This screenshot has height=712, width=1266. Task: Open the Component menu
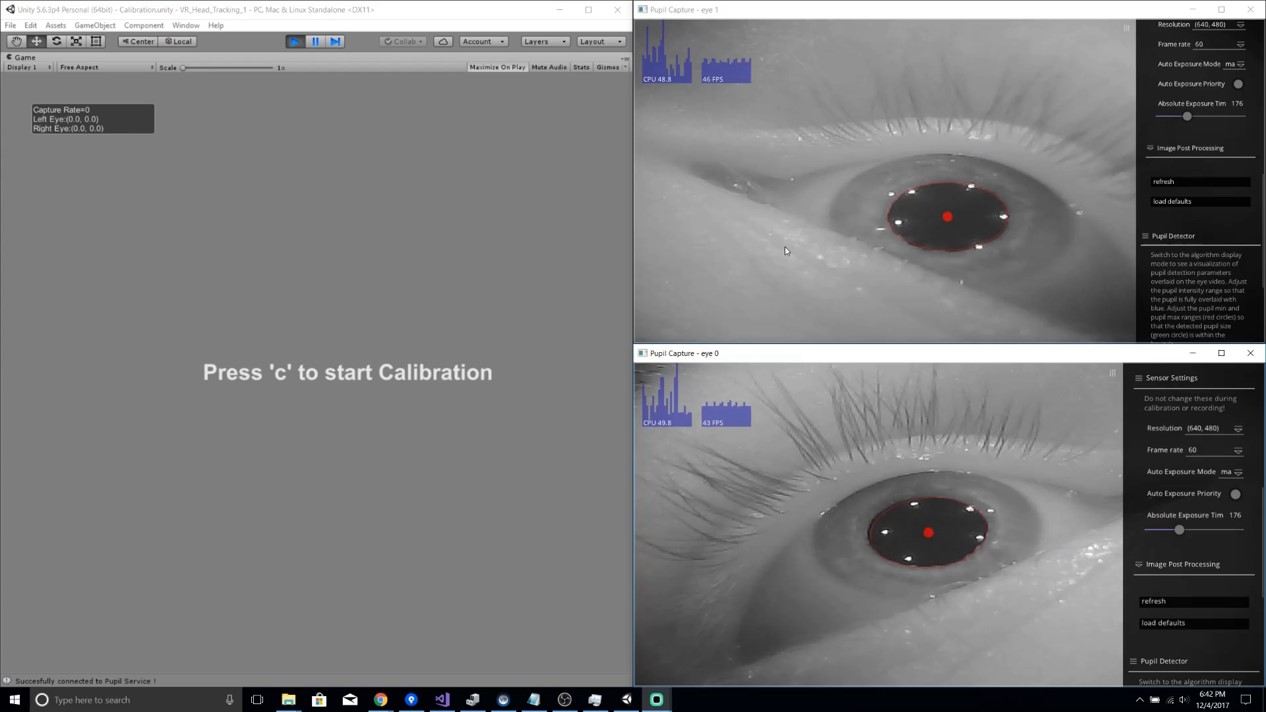coord(143,25)
